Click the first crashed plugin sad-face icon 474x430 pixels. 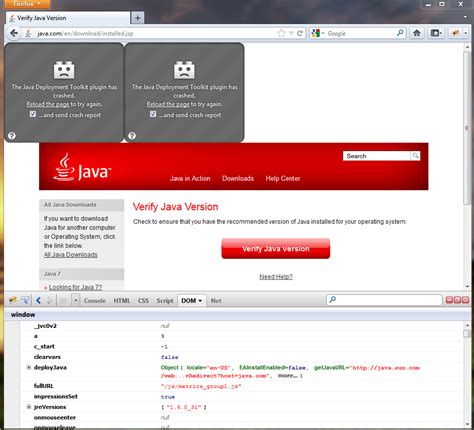point(64,70)
